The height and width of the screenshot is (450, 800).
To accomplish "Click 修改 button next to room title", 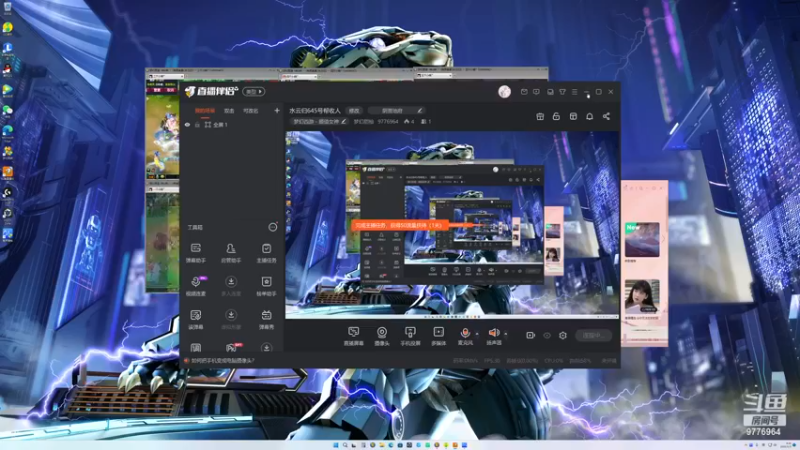I will point(354,110).
